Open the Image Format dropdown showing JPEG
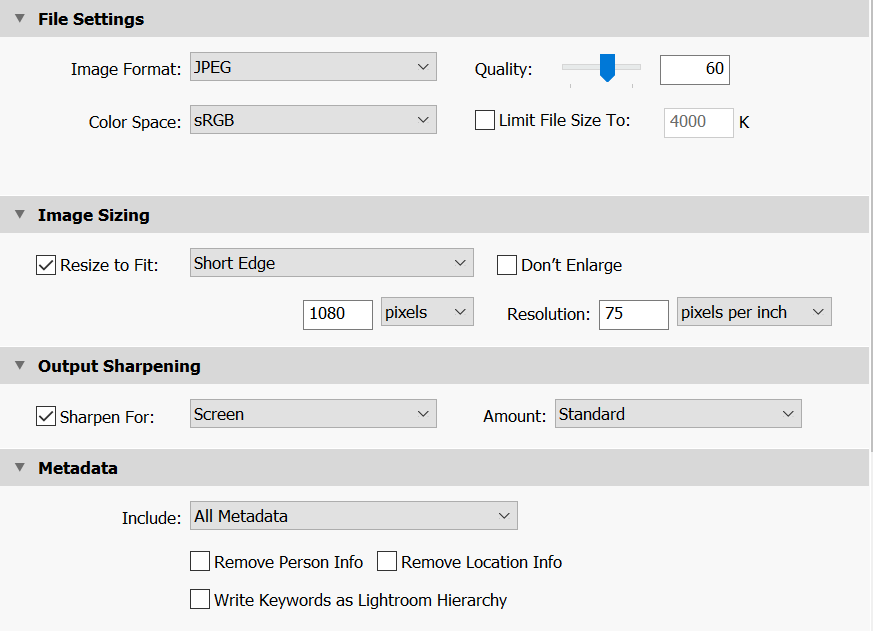This screenshot has width=873, height=631. tap(313, 66)
